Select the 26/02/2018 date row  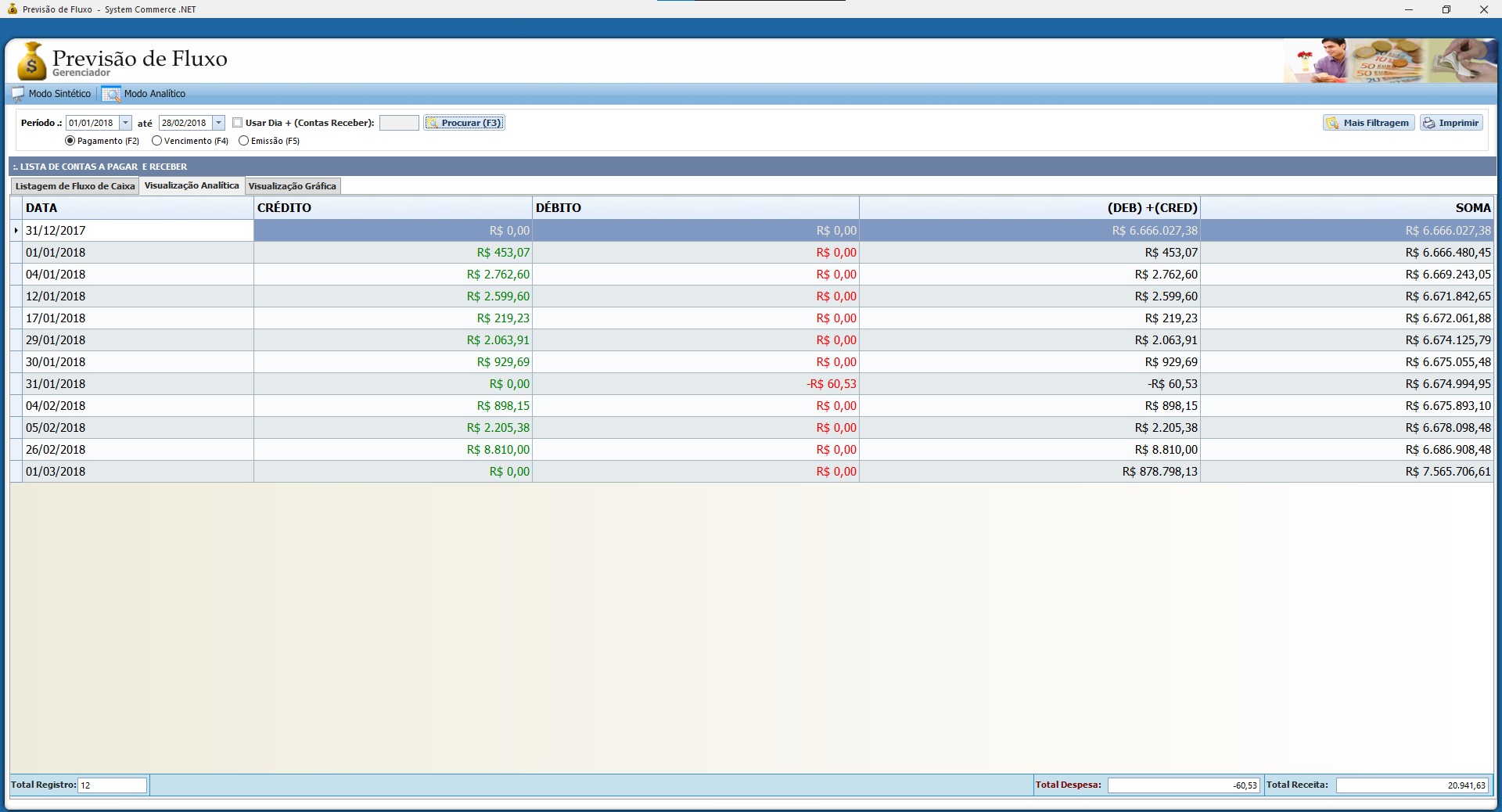(x=133, y=450)
